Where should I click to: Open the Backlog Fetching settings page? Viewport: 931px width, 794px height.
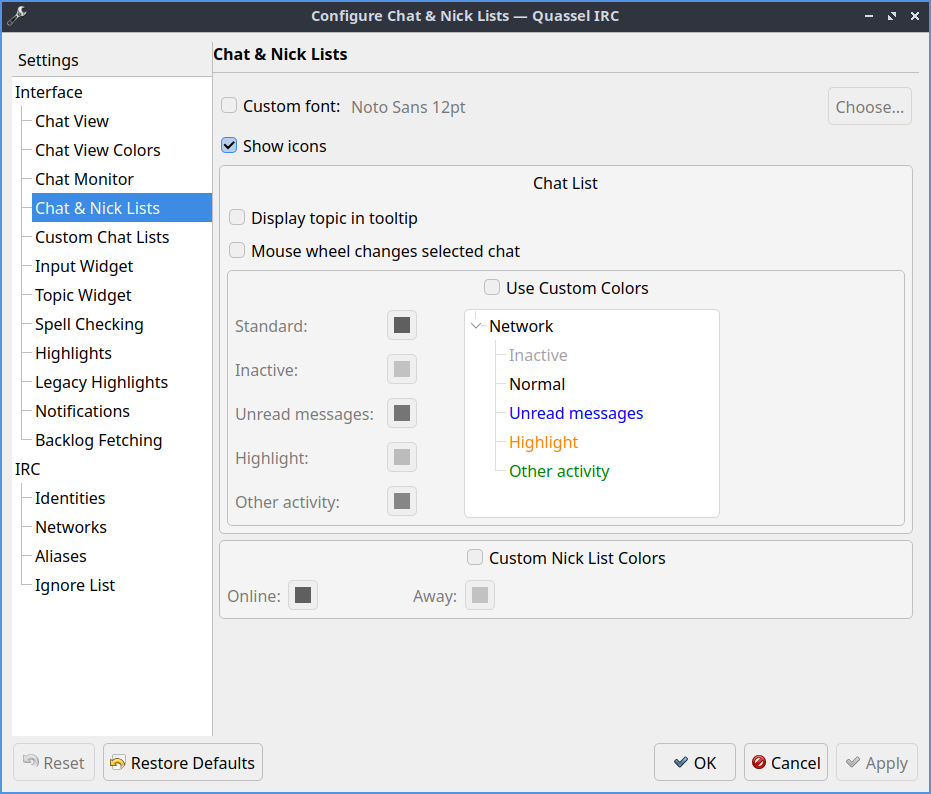click(x=98, y=440)
